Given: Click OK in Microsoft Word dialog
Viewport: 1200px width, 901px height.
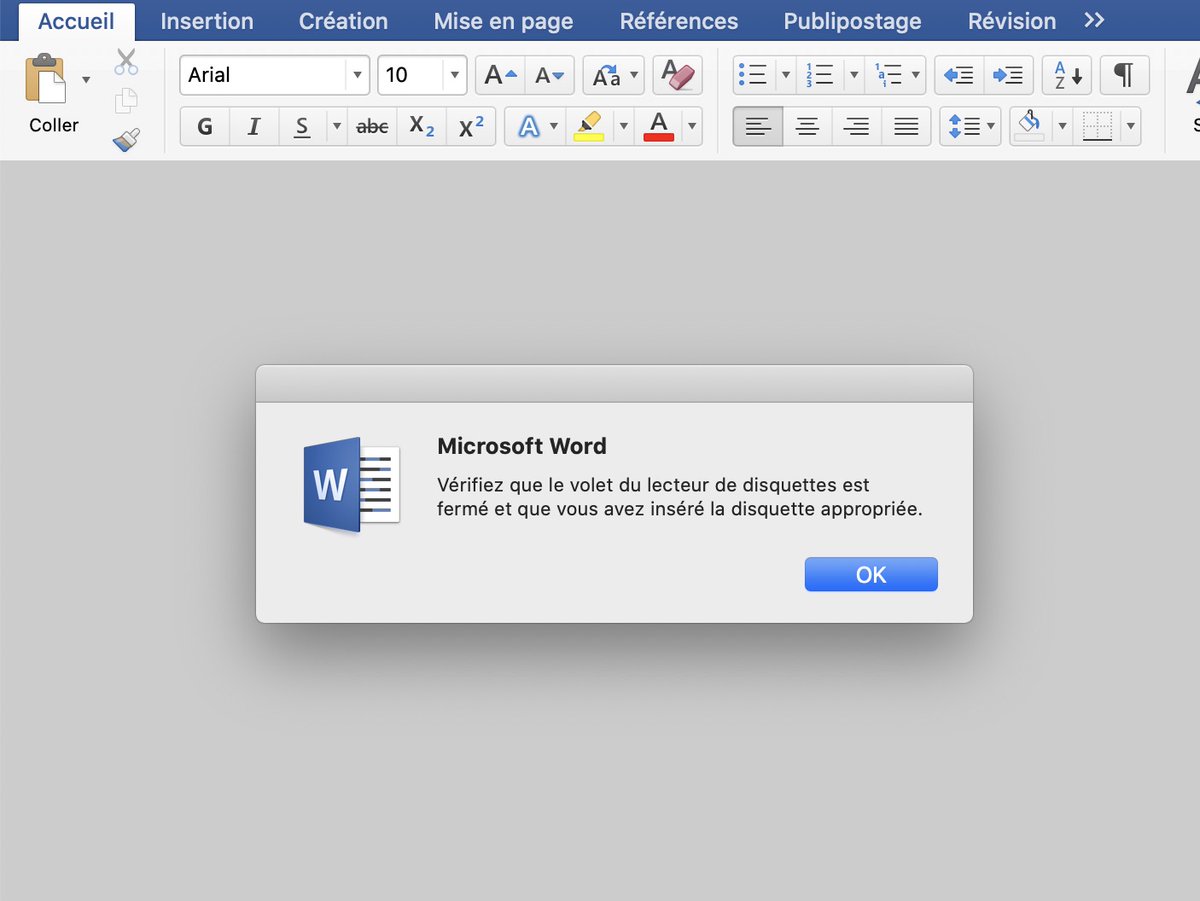Looking at the screenshot, I should (x=871, y=574).
